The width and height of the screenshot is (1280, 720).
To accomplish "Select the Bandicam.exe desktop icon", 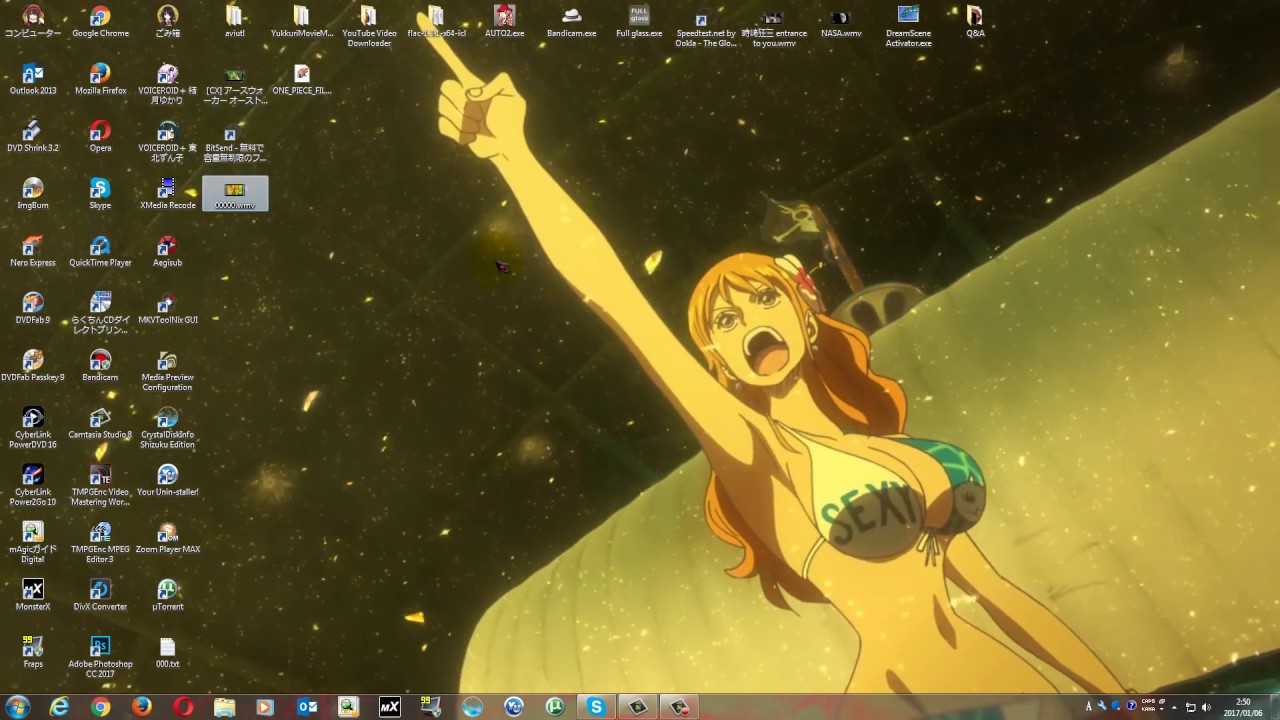I will [x=571, y=22].
